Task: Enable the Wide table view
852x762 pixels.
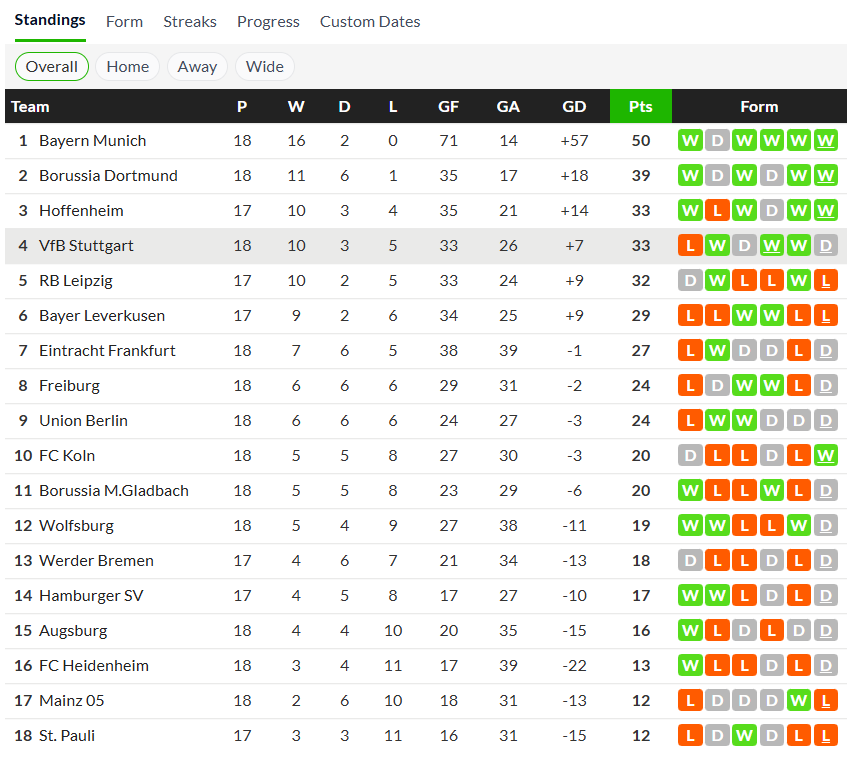Action: pyautogui.click(x=265, y=67)
